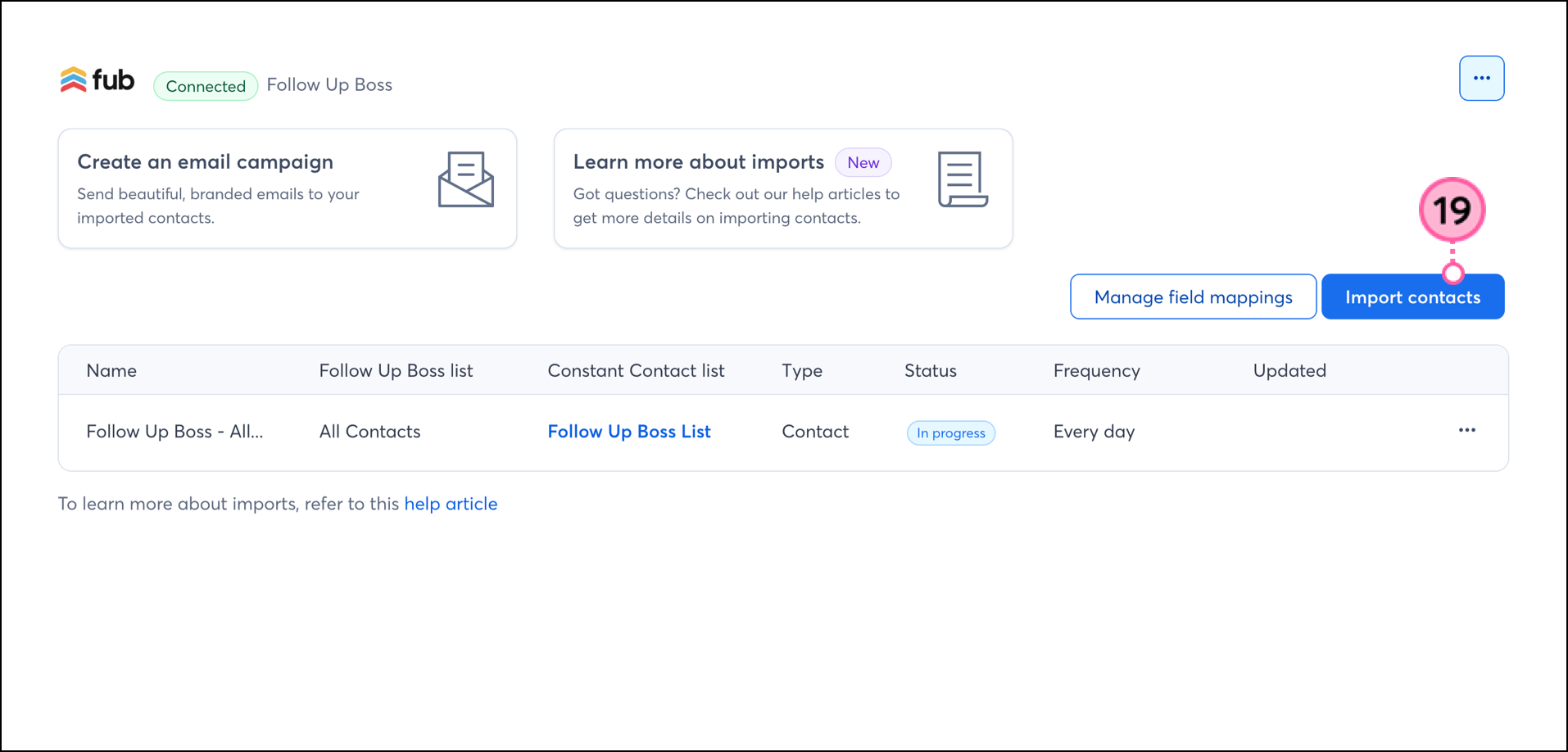This screenshot has height=752, width=1568.
Task: Open the help article link
Action: click(451, 504)
